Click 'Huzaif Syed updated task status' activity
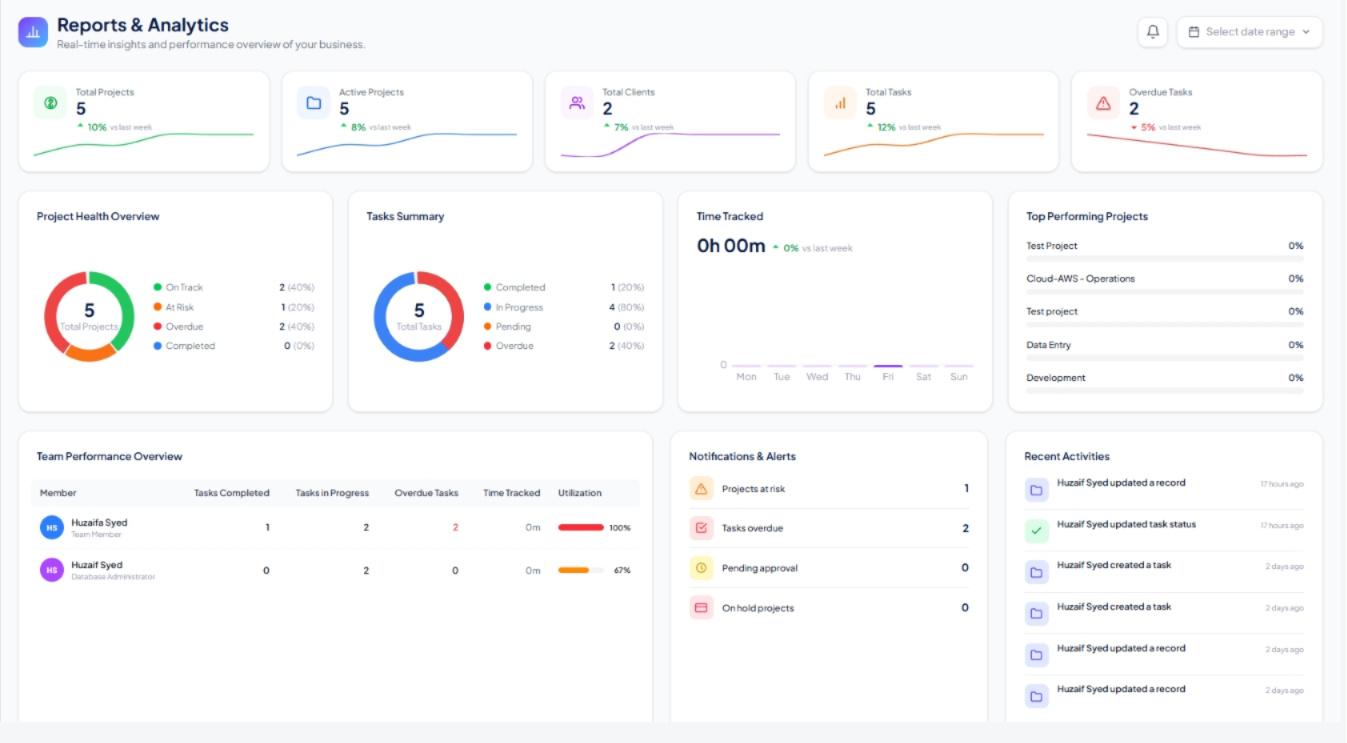This screenshot has height=743, width=1347. click(x=1126, y=524)
